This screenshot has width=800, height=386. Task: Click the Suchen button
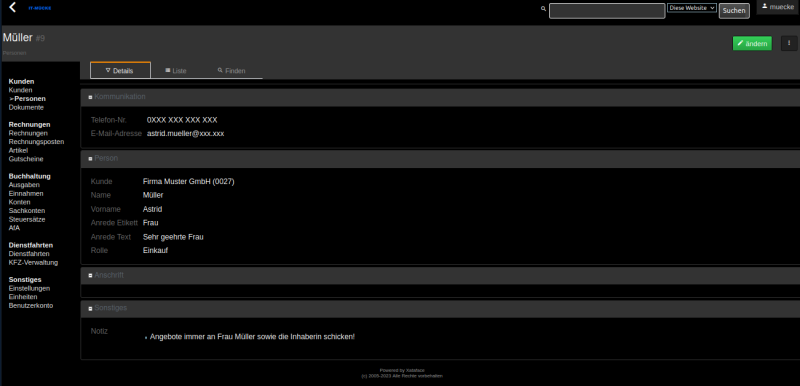pyautogui.click(x=734, y=11)
